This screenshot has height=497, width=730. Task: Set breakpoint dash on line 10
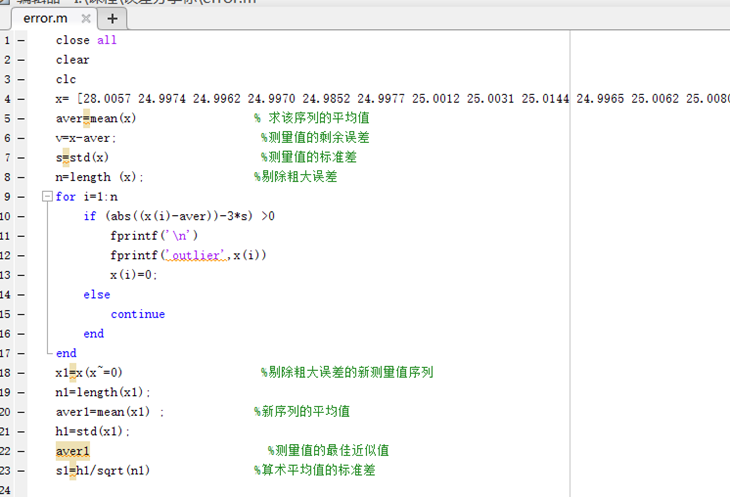pos(21,216)
